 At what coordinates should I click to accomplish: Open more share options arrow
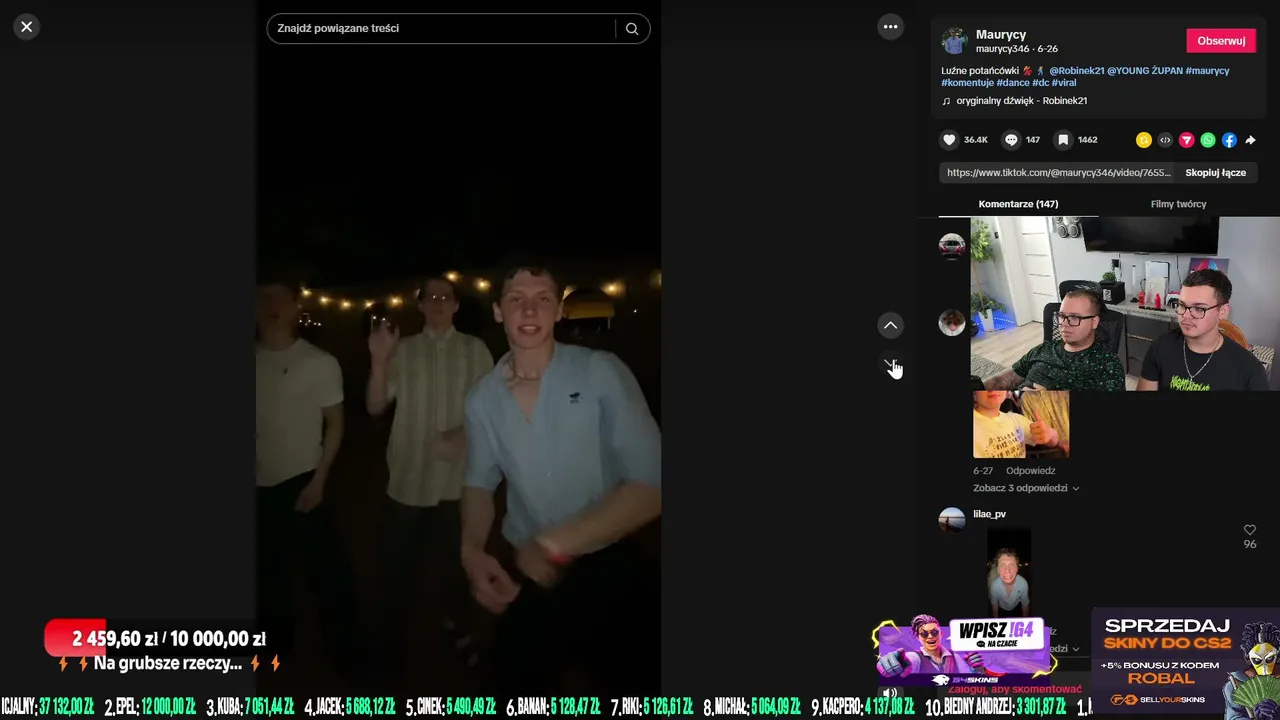(1250, 140)
